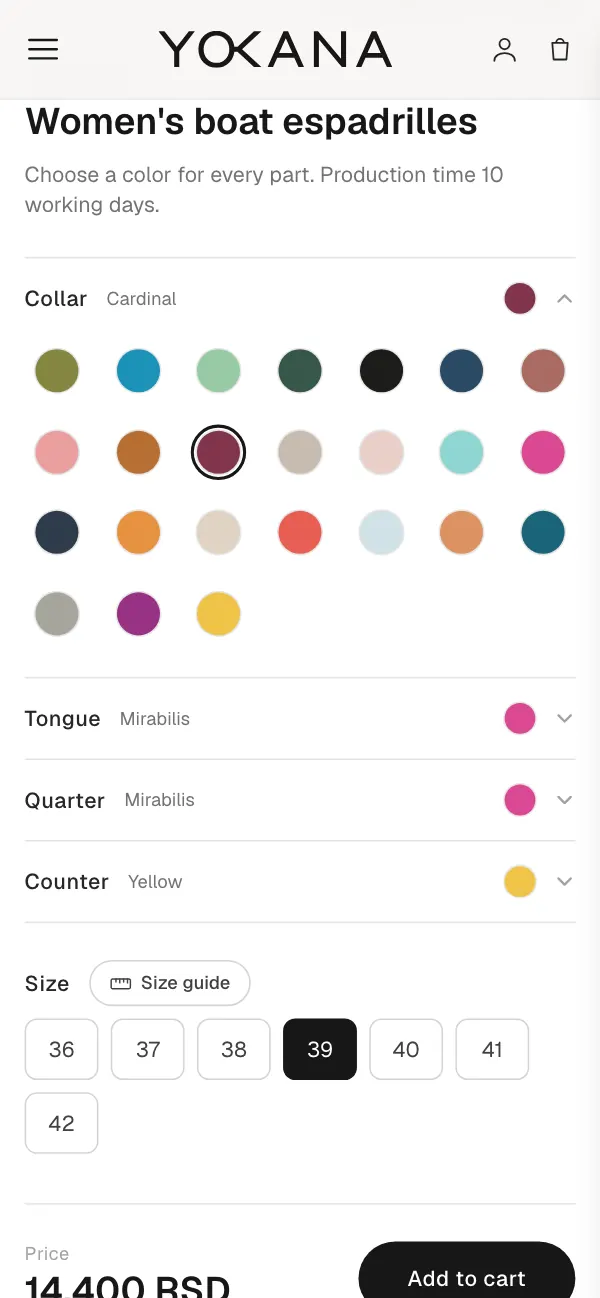Screen dimensions: 600x1298
Task: Expand the Counter color options
Action: (x=564, y=881)
